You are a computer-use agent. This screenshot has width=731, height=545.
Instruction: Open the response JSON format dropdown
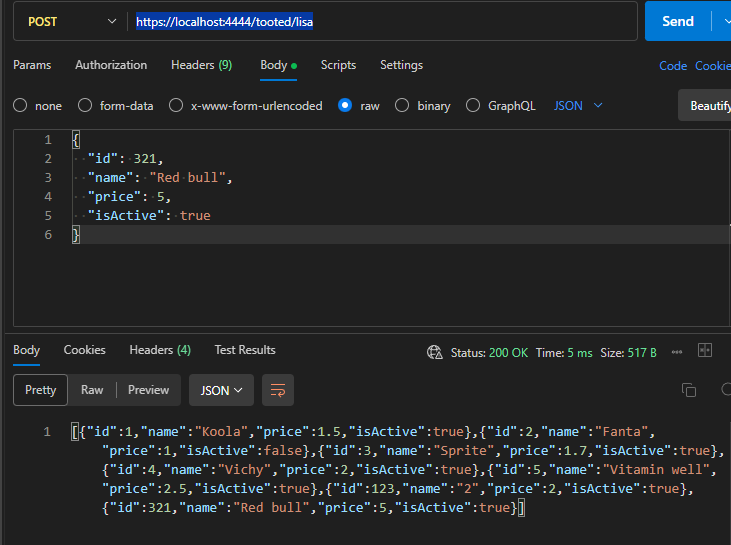pyautogui.click(x=221, y=390)
